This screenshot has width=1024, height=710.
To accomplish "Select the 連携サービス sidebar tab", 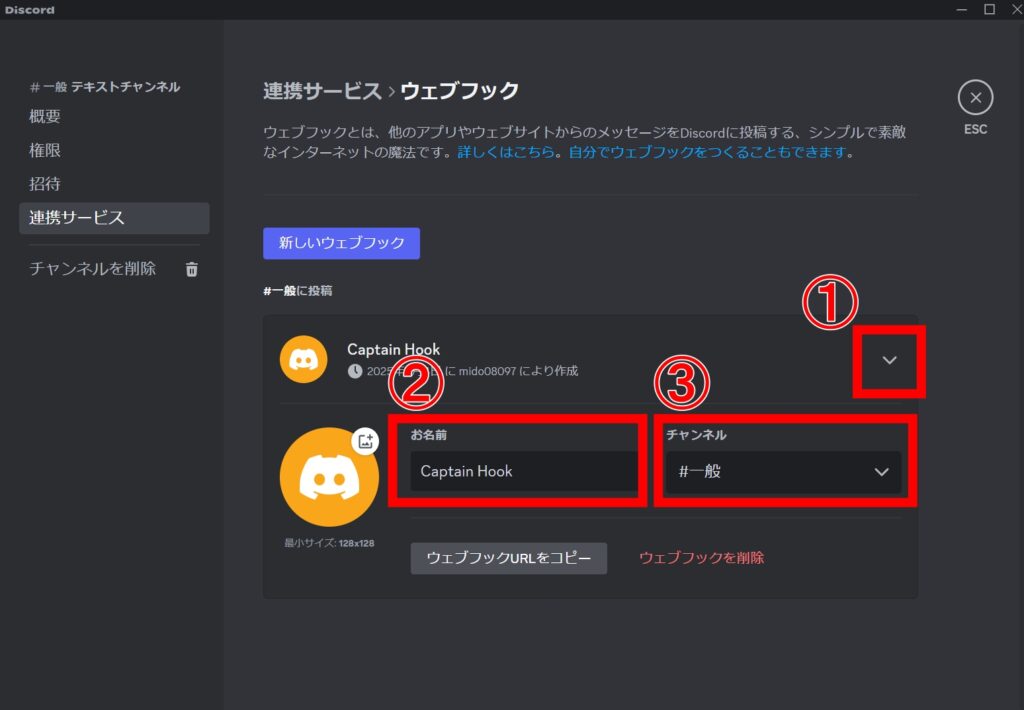I will (114, 218).
